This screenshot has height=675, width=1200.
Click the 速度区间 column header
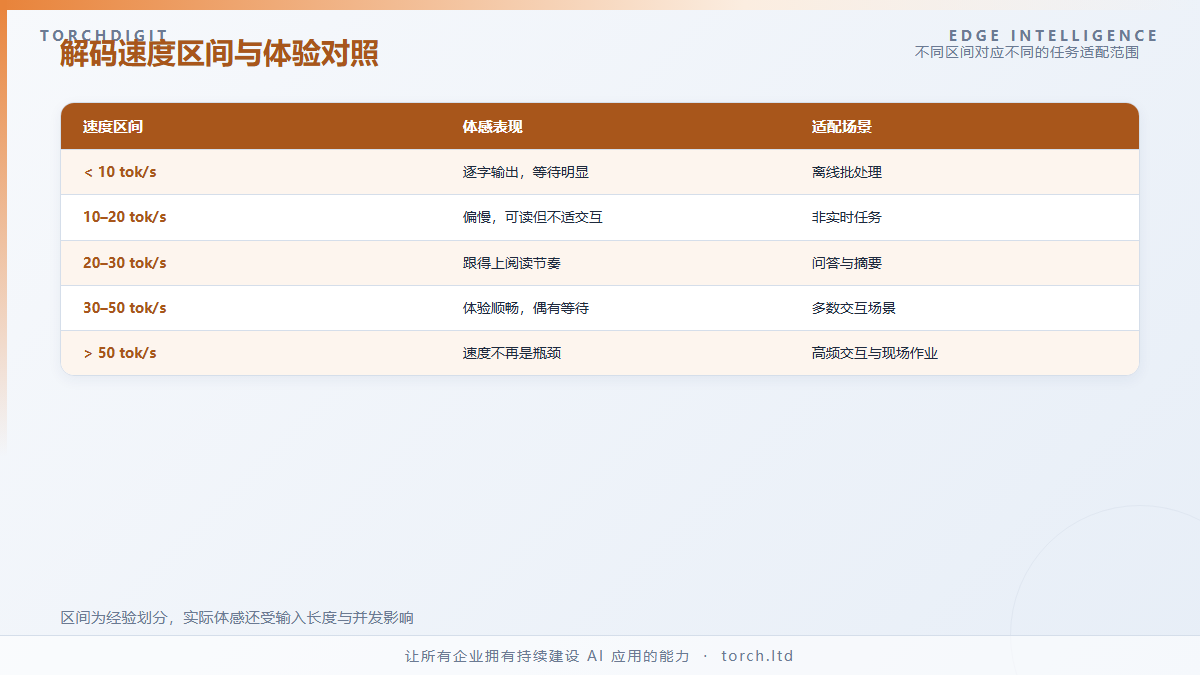[x=113, y=127]
